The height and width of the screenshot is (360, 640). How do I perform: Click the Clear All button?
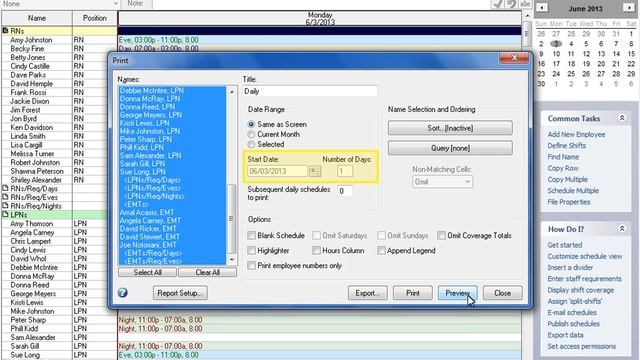(207, 272)
